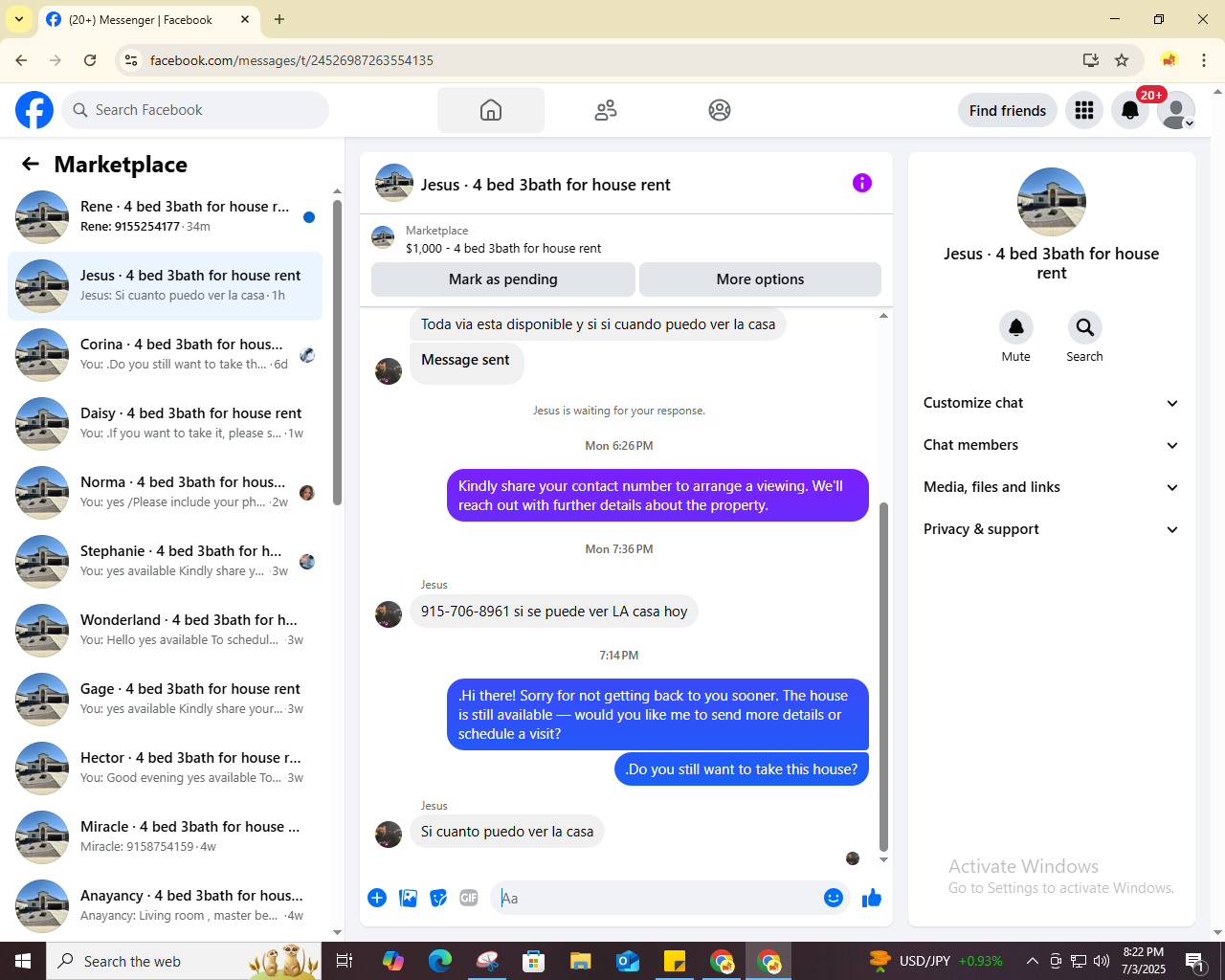This screenshot has height=980, width=1225.
Task: Open the Friends tab icon
Action: pyautogui.click(x=606, y=110)
